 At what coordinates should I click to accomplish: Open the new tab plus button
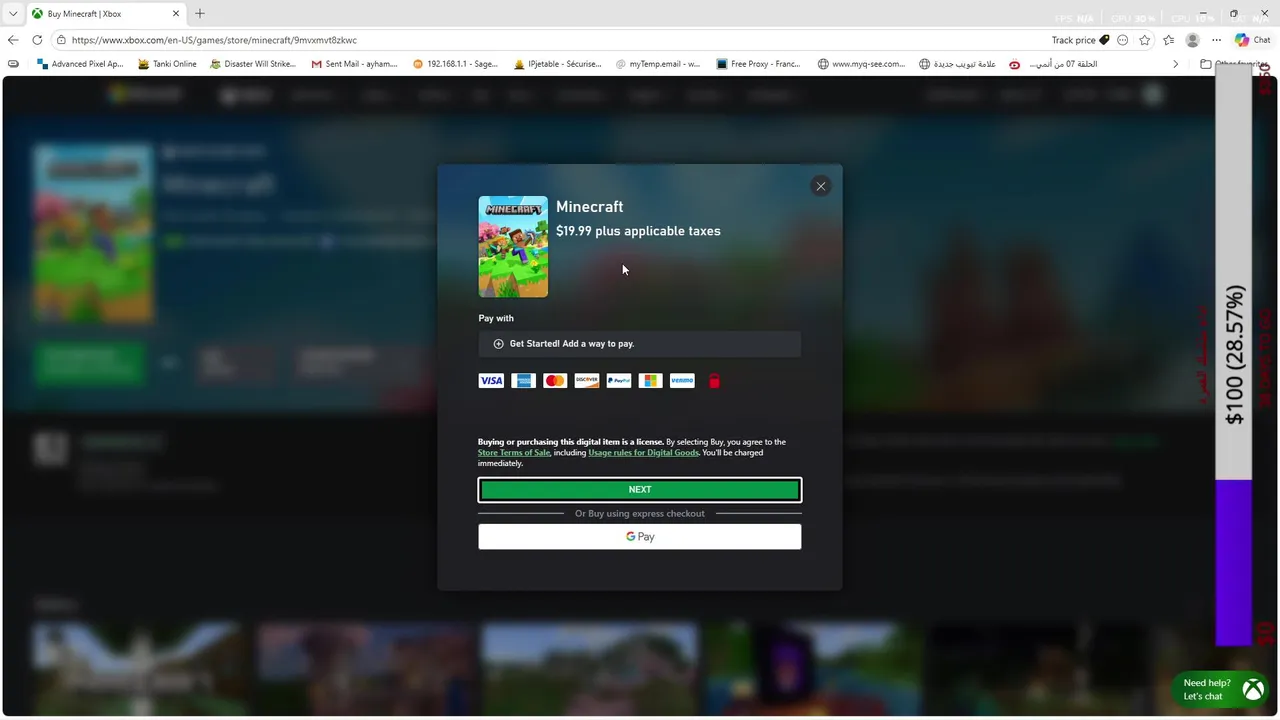200,14
